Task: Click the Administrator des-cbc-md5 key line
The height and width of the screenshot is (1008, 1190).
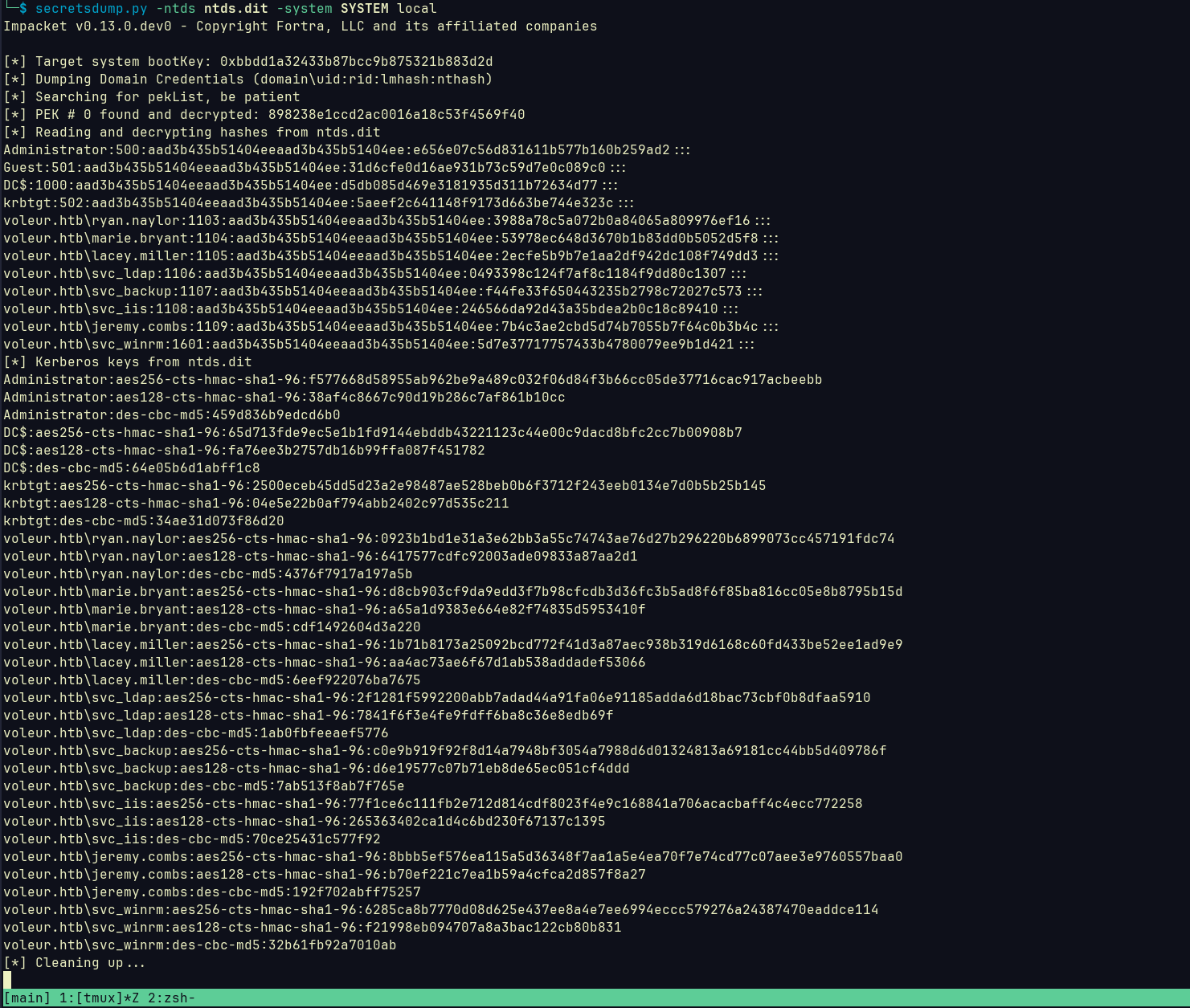Action: click(172, 415)
